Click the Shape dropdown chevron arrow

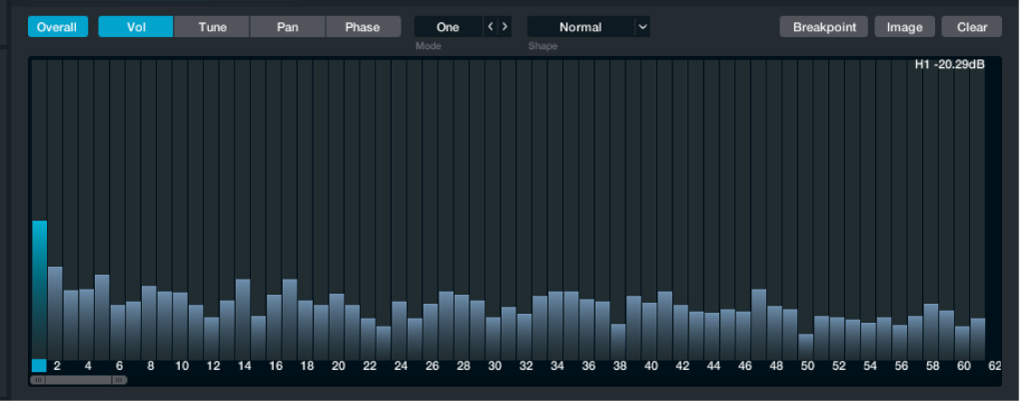click(x=642, y=27)
